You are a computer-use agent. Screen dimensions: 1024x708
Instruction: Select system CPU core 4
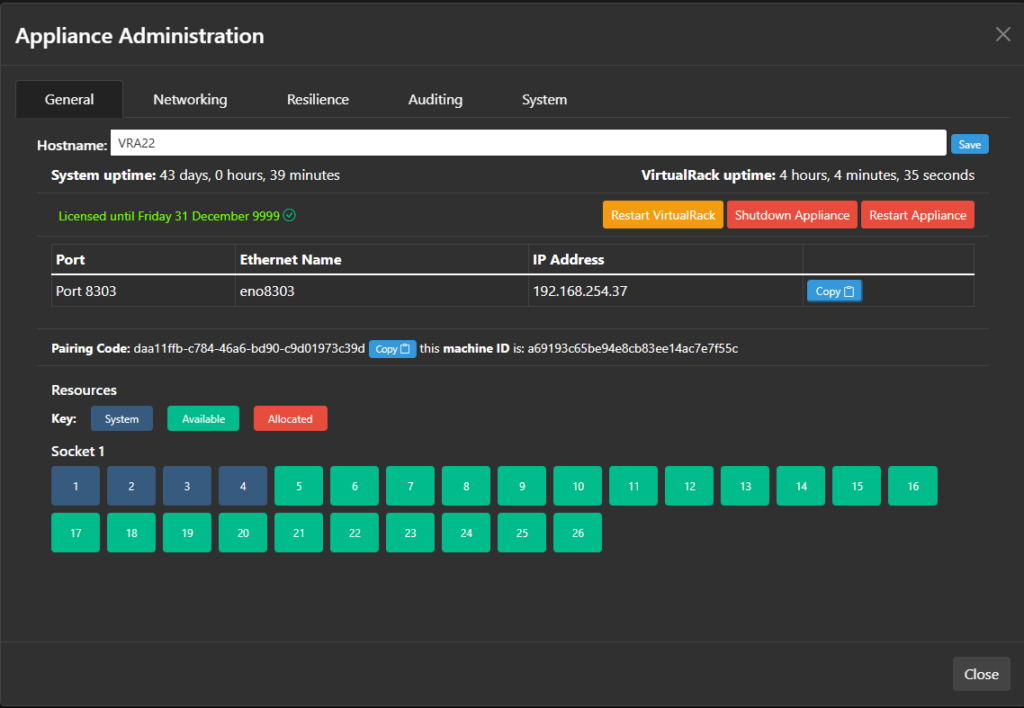[243, 486]
